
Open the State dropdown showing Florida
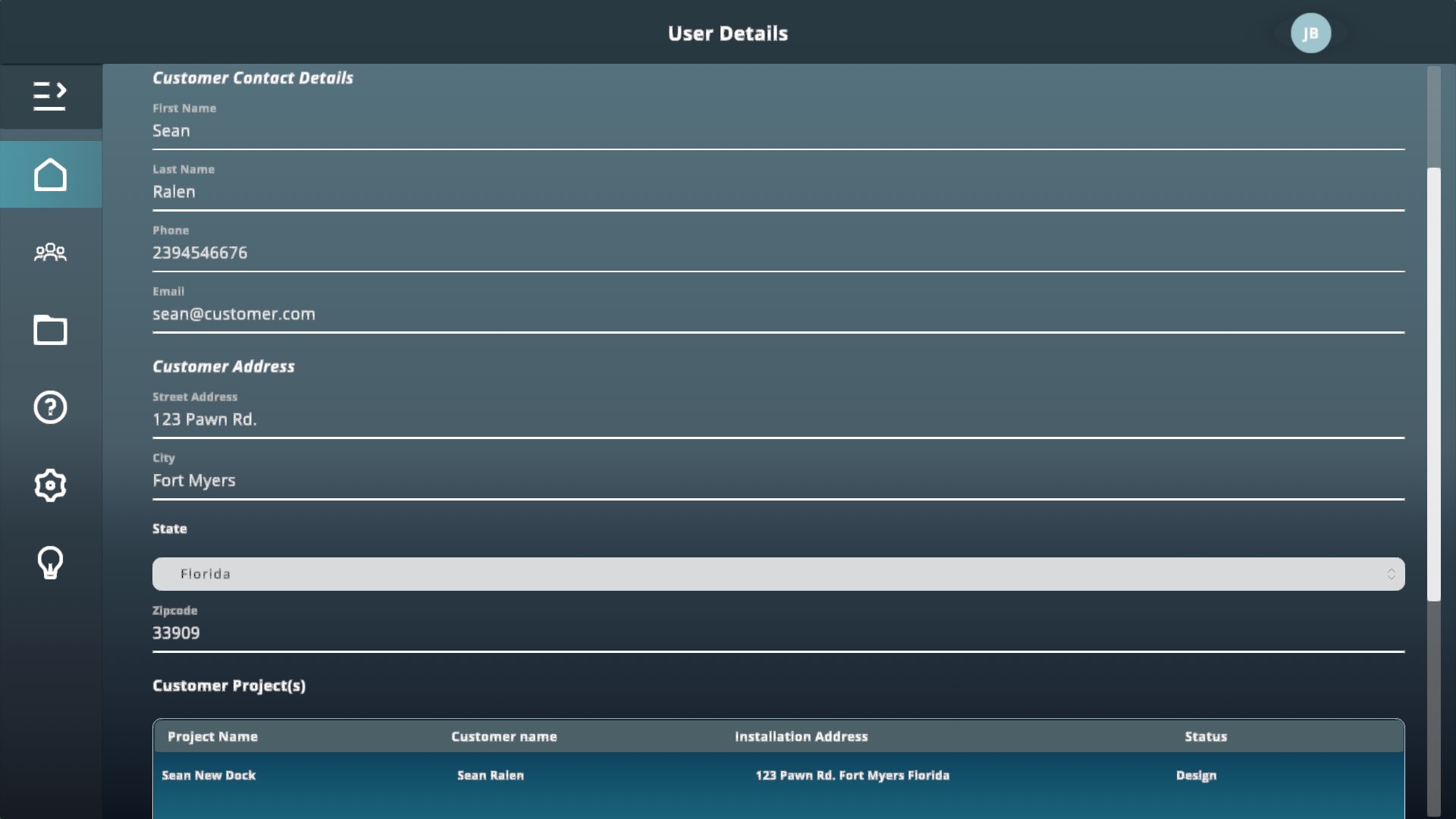click(778, 574)
